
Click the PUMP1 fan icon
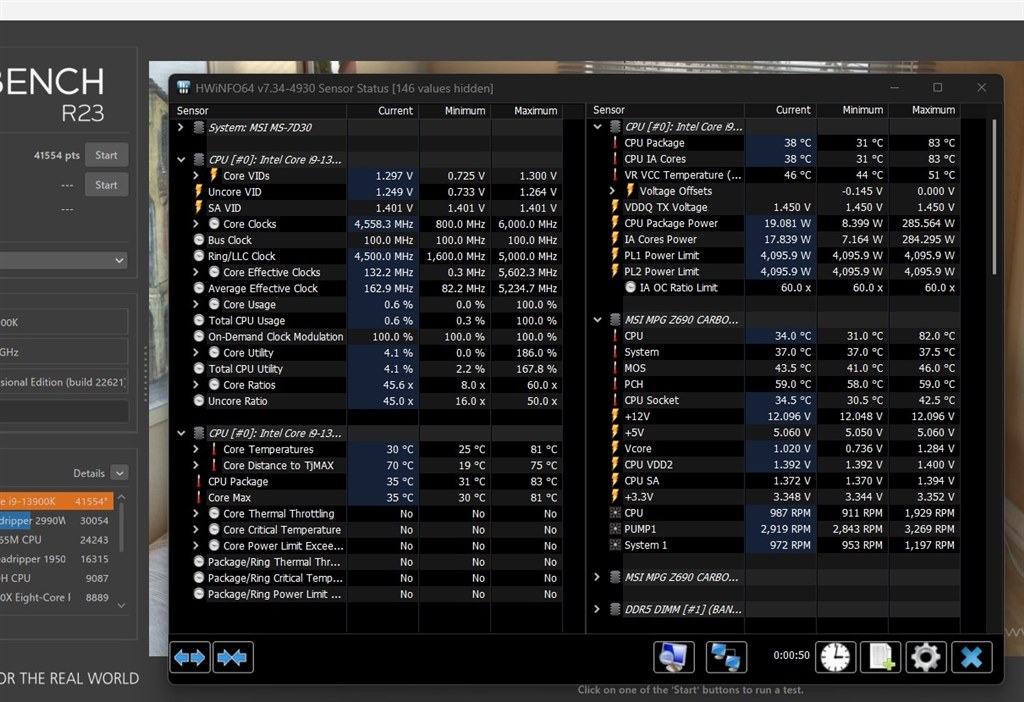pos(615,529)
